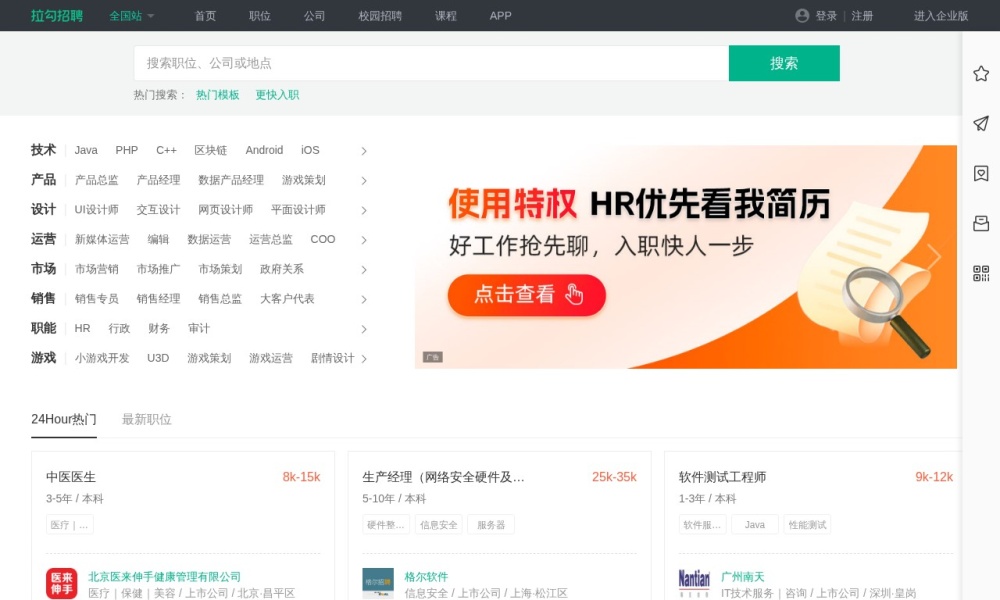This screenshot has width=1000, height=600.
Task: Click the 北京医来伸手 company logo
Action: click(62, 583)
